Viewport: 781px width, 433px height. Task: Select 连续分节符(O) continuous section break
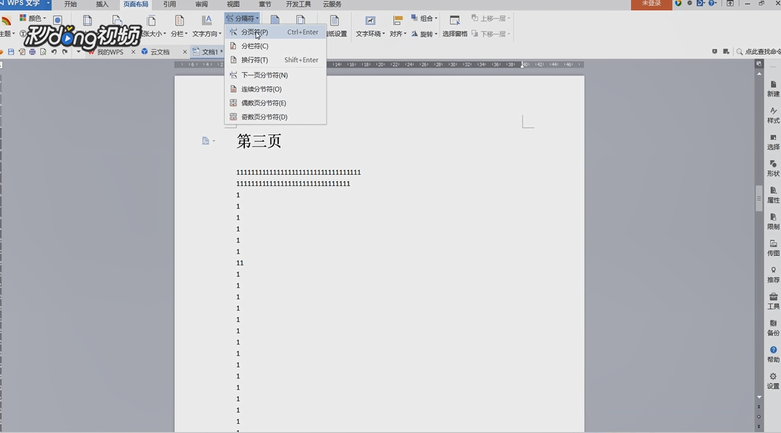click(275, 89)
